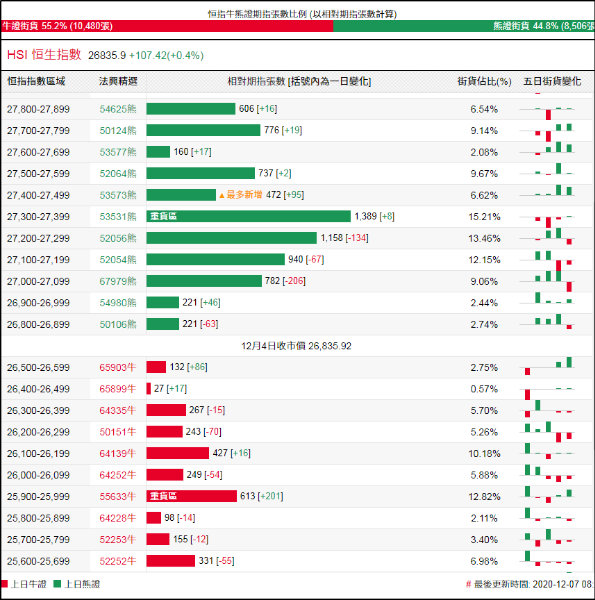Open bear warrant 52064熊

point(118,173)
